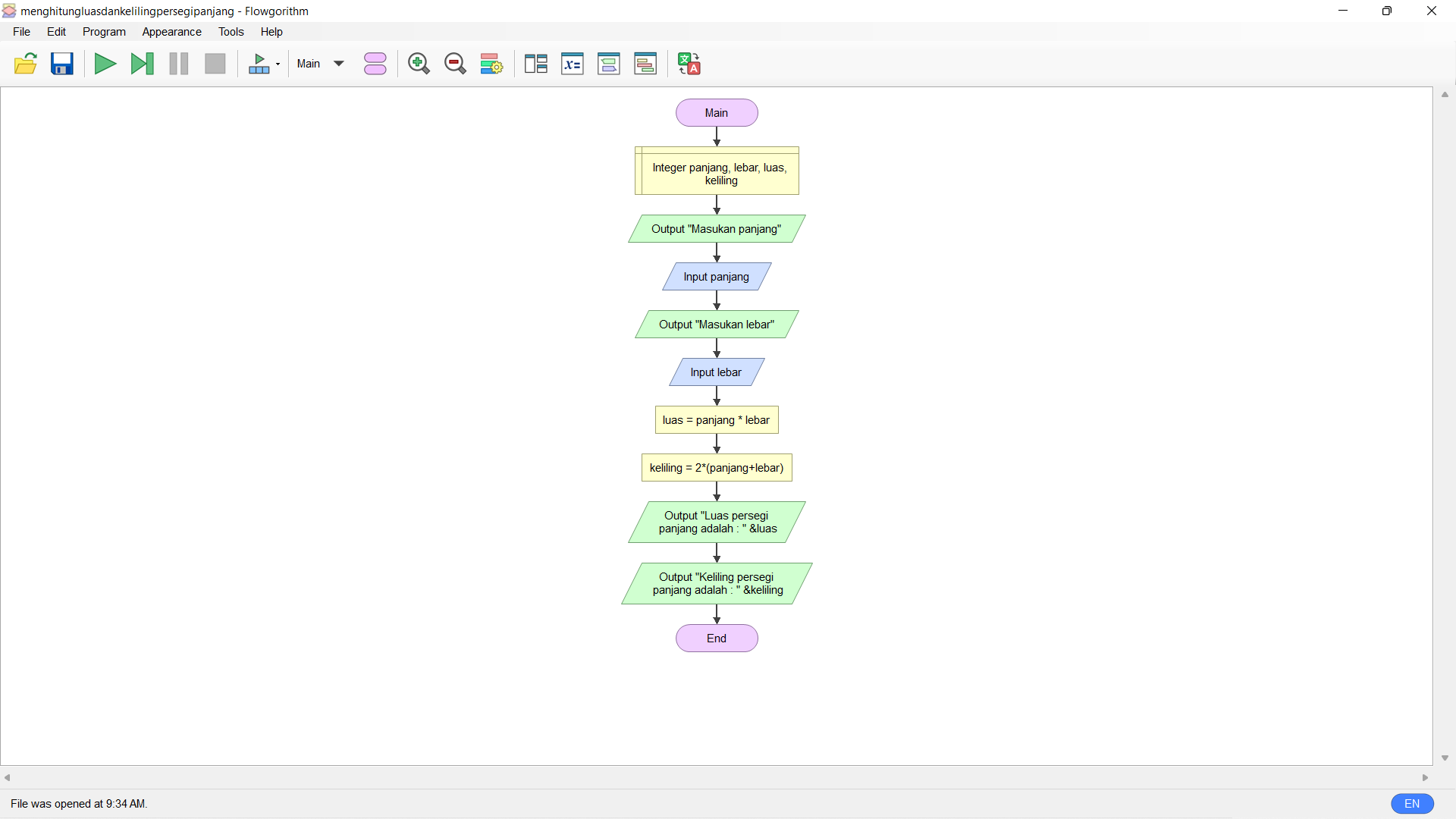Select the Step over execution icon

click(x=142, y=64)
